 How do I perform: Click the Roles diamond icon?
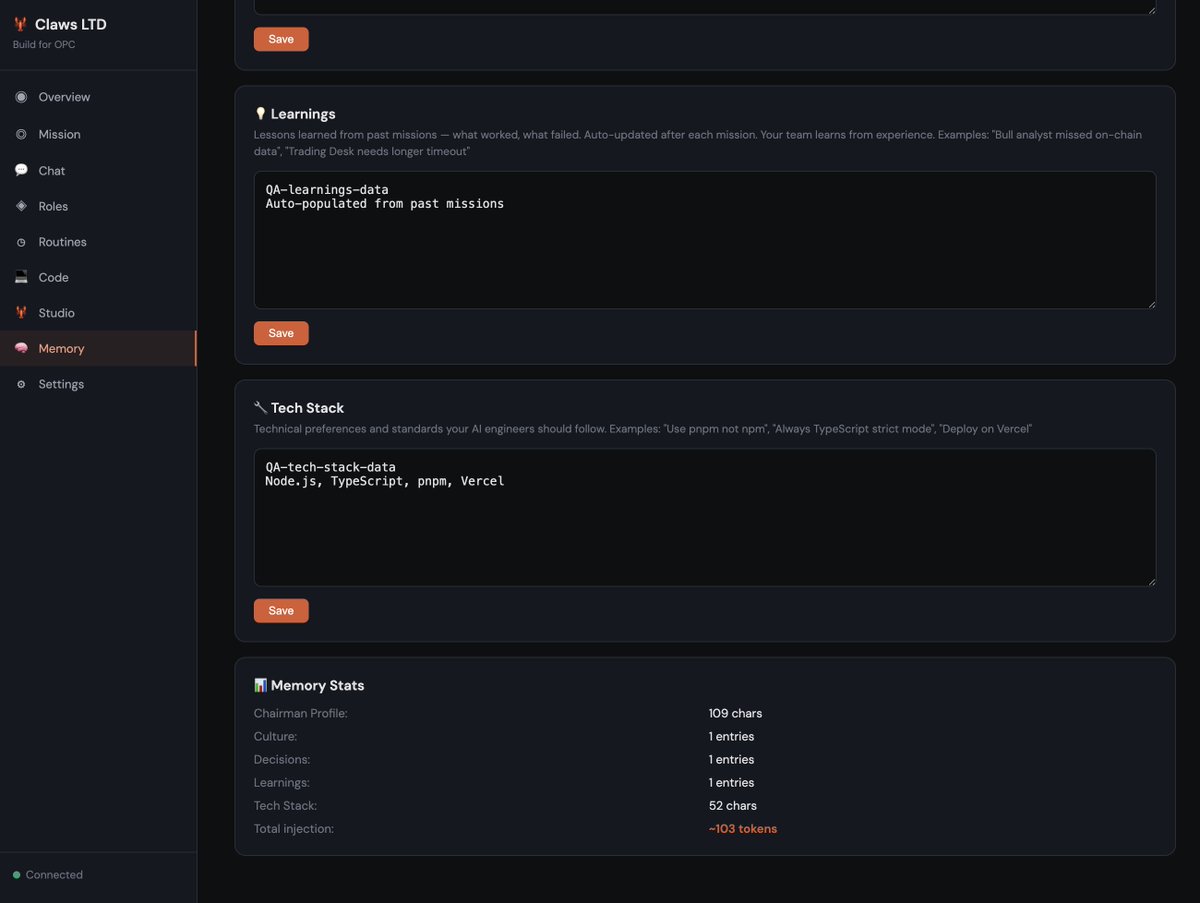(x=21, y=206)
